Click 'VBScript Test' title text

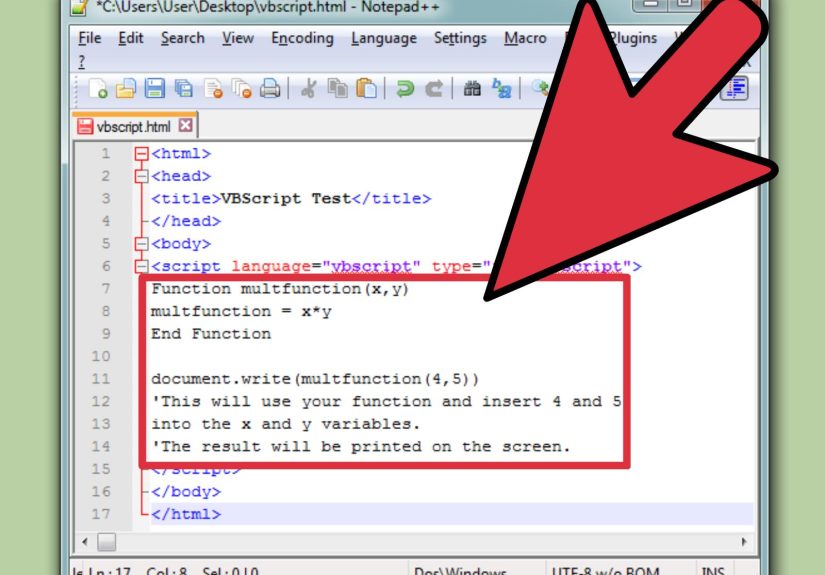coord(285,198)
